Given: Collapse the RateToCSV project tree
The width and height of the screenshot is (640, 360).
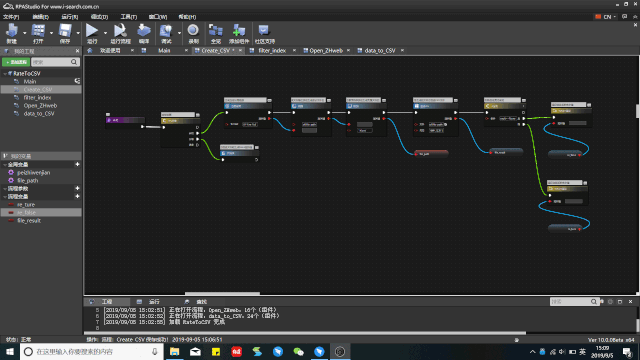Looking at the screenshot, I should [5, 73].
